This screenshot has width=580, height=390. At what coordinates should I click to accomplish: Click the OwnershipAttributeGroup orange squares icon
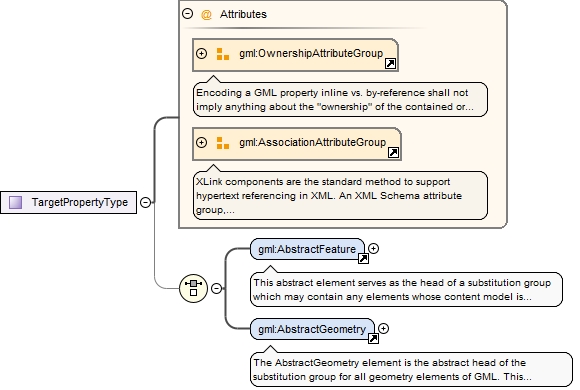point(223,54)
